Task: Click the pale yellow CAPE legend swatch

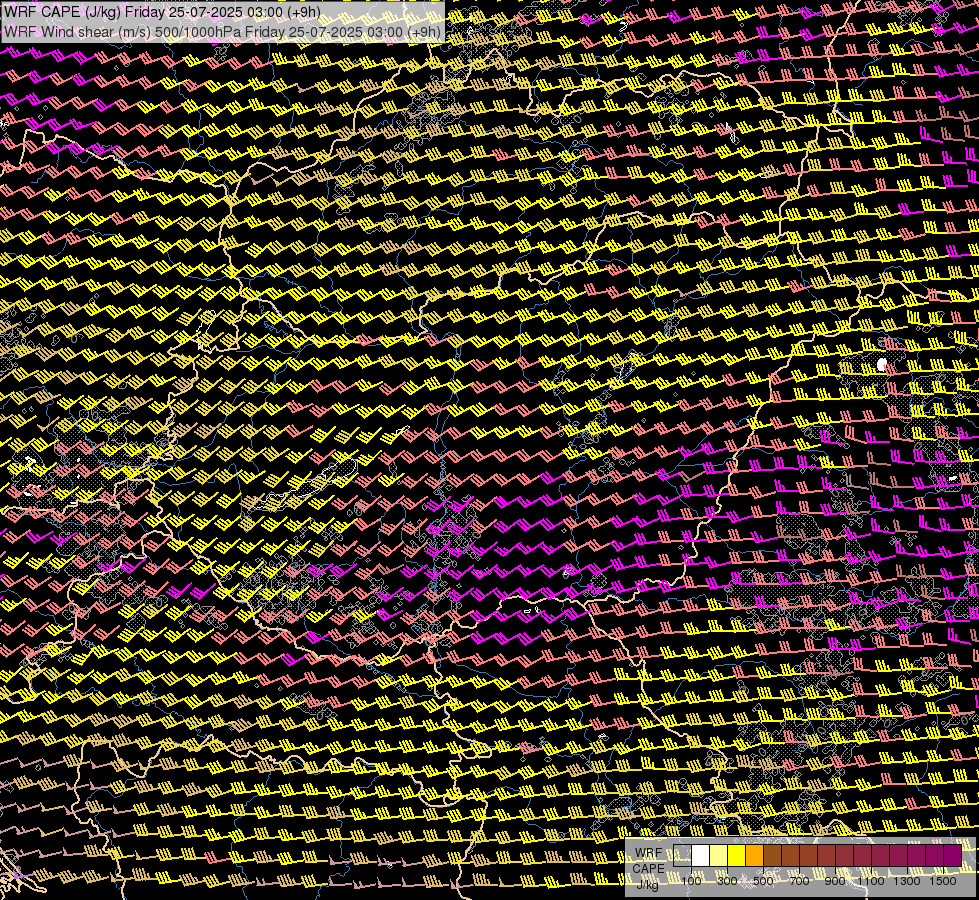Action: pos(719,855)
